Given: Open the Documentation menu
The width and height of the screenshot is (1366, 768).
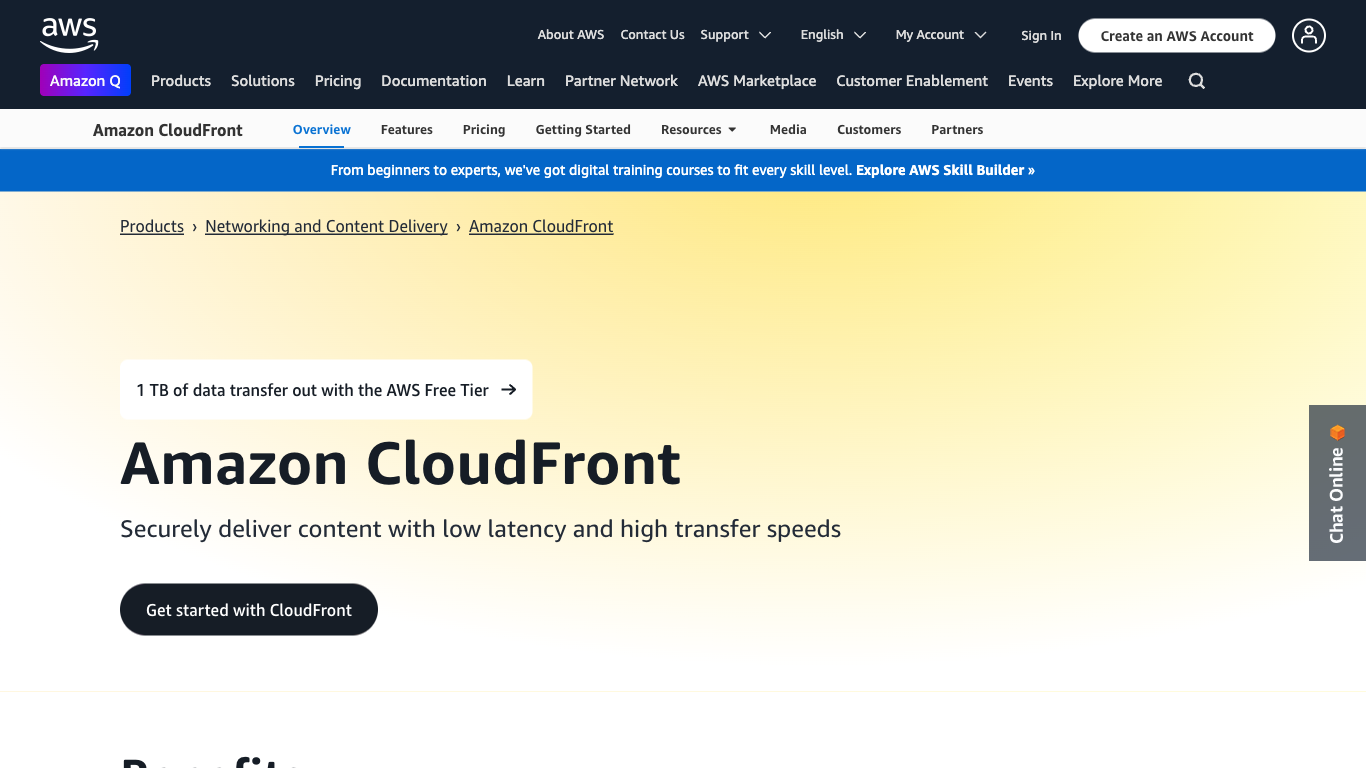Looking at the screenshot, I should tap(434, 81).
